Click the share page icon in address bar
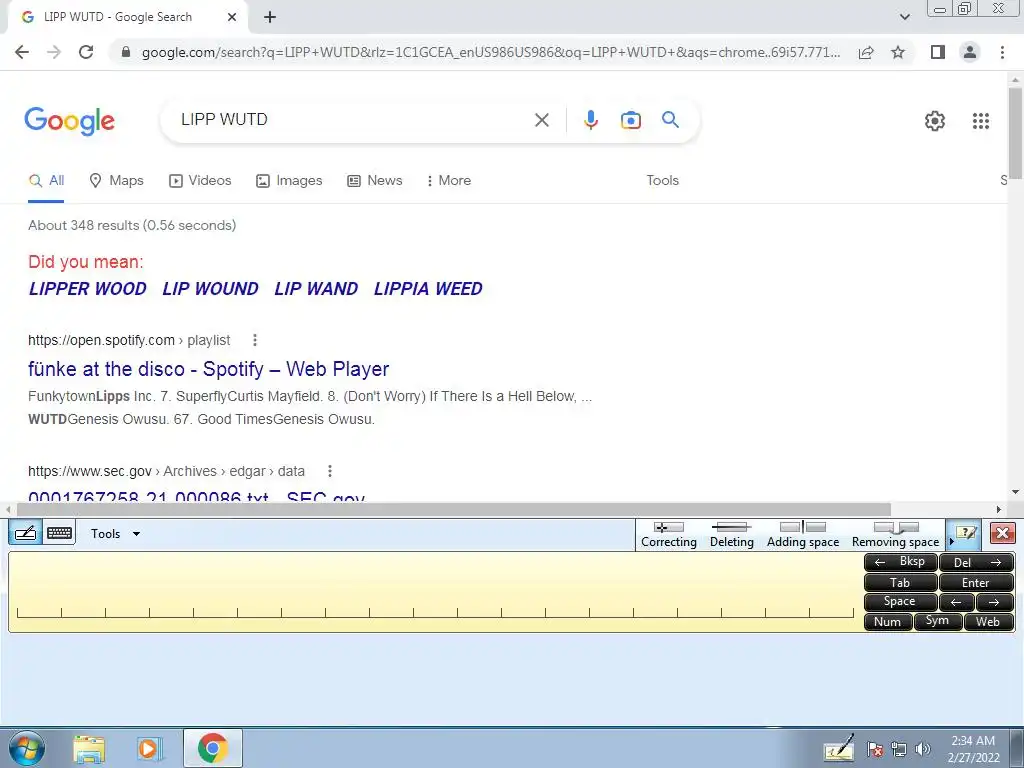 866,52
